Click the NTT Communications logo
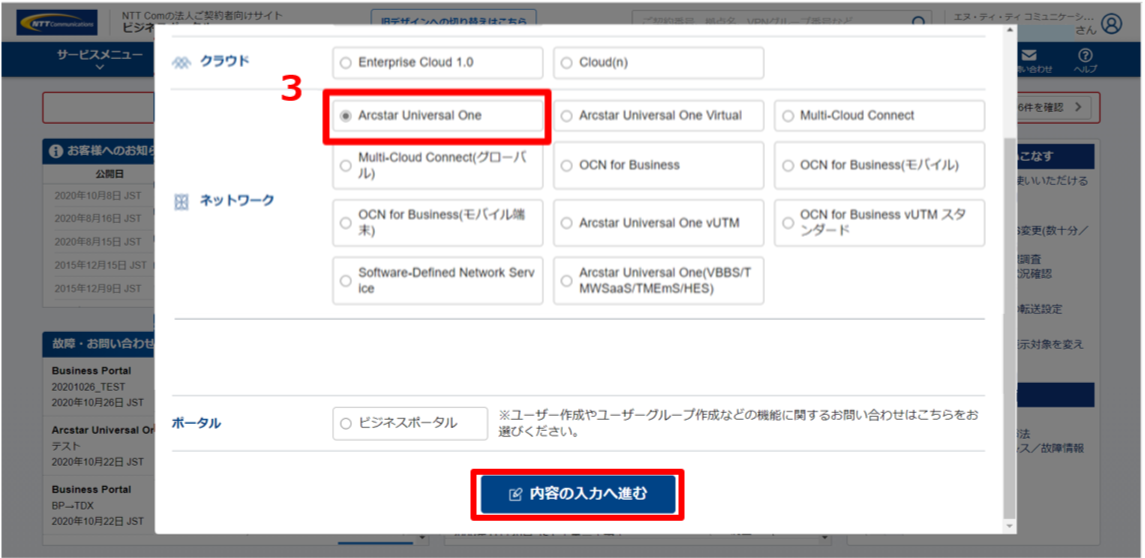The height and width of the screenshot is (558, 1145). tap(56, 22)
